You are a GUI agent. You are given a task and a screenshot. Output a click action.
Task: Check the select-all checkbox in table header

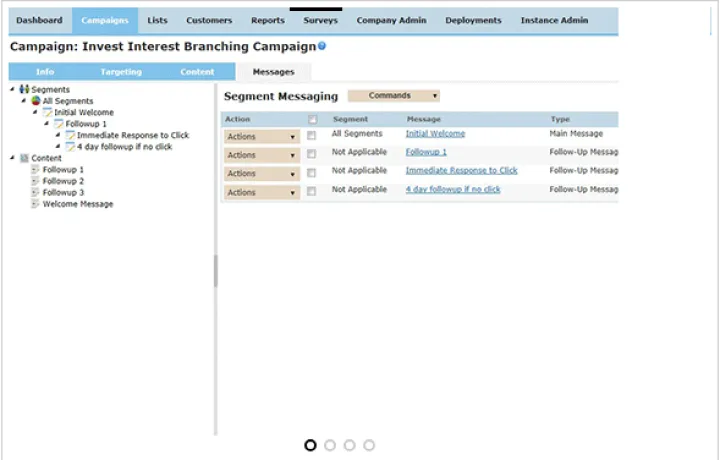pos(312,119)
